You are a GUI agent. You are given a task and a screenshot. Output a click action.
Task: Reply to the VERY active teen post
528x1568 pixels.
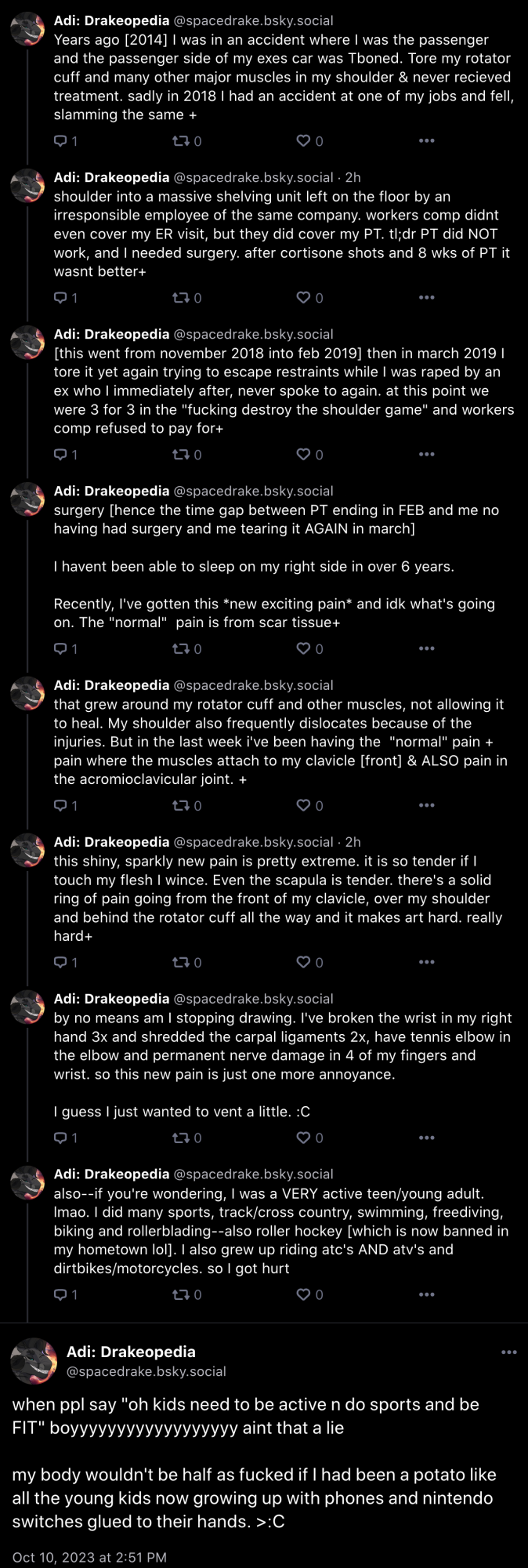pyautogui.click(x=65, y=1295)
